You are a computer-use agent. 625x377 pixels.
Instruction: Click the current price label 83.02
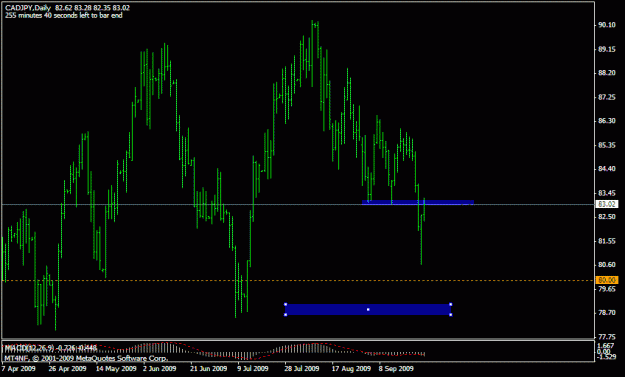(606, 204)
